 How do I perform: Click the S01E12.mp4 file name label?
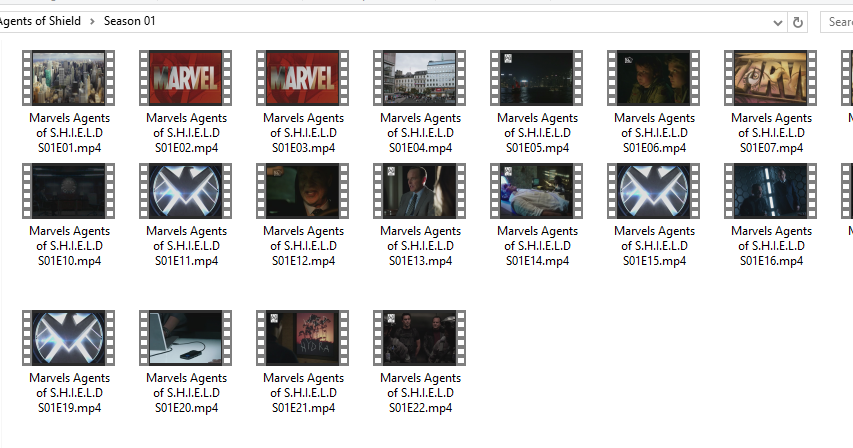pos(304,246)
